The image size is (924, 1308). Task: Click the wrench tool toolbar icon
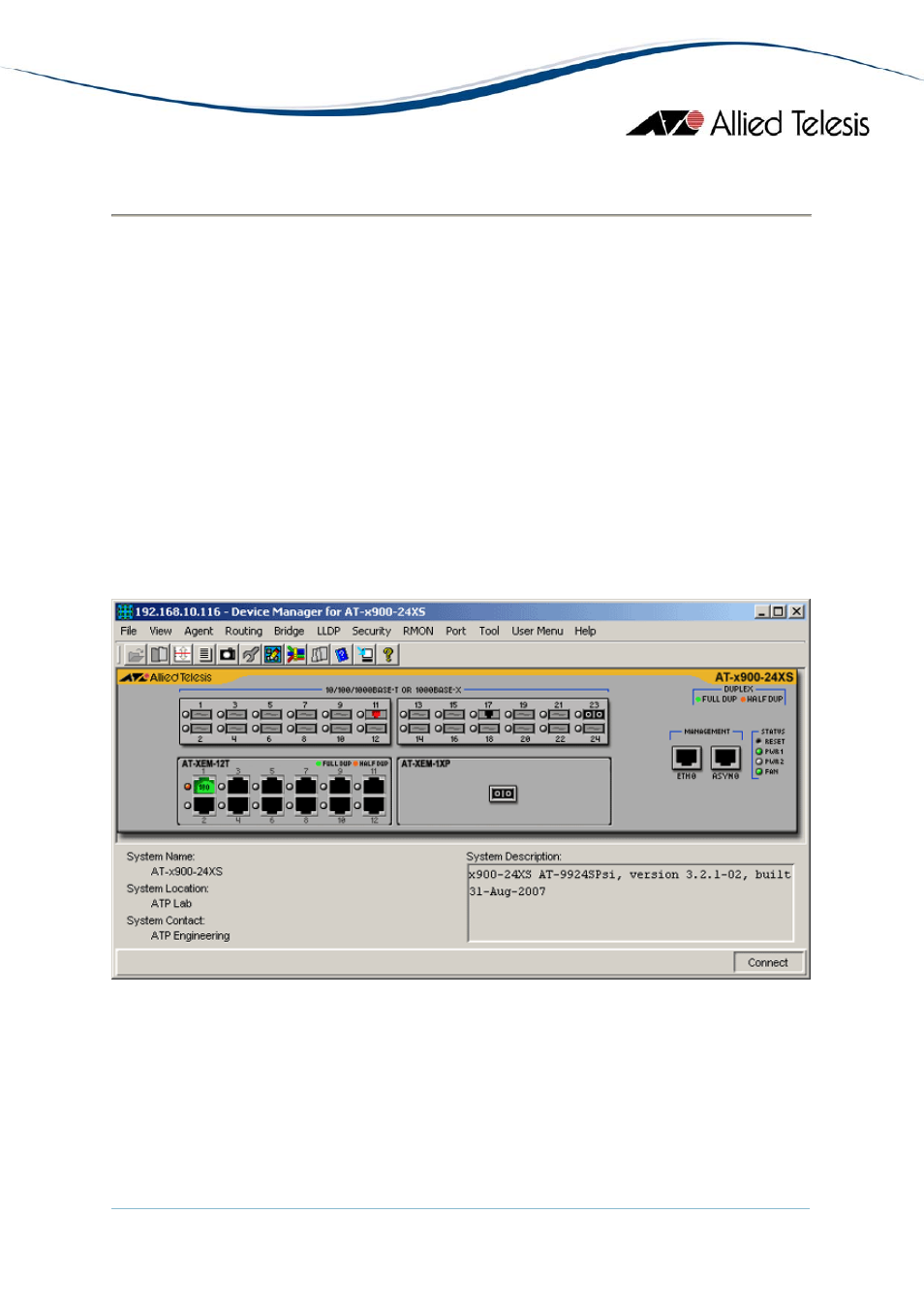pos(250,655)
